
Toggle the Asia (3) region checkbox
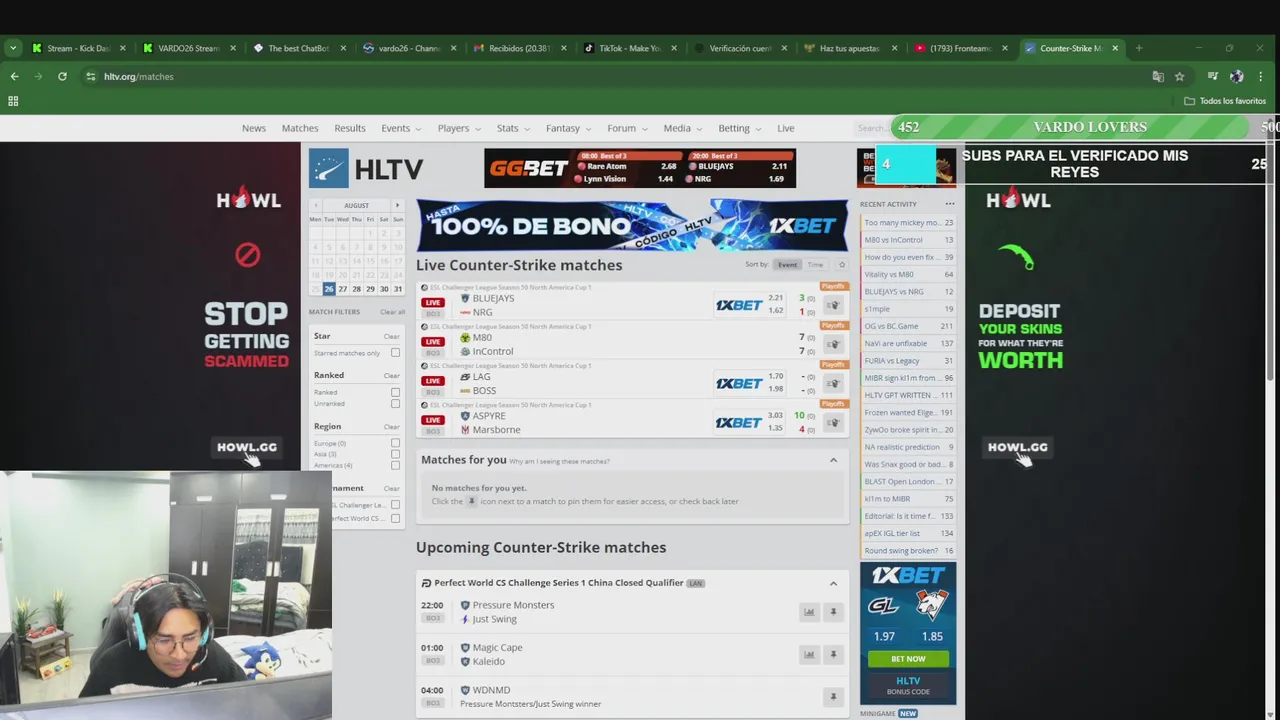(395, 454)
